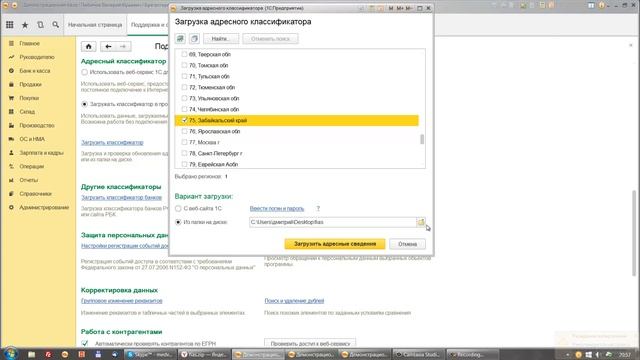Open Продажи section in sidebar

click(x=30, y=84)
